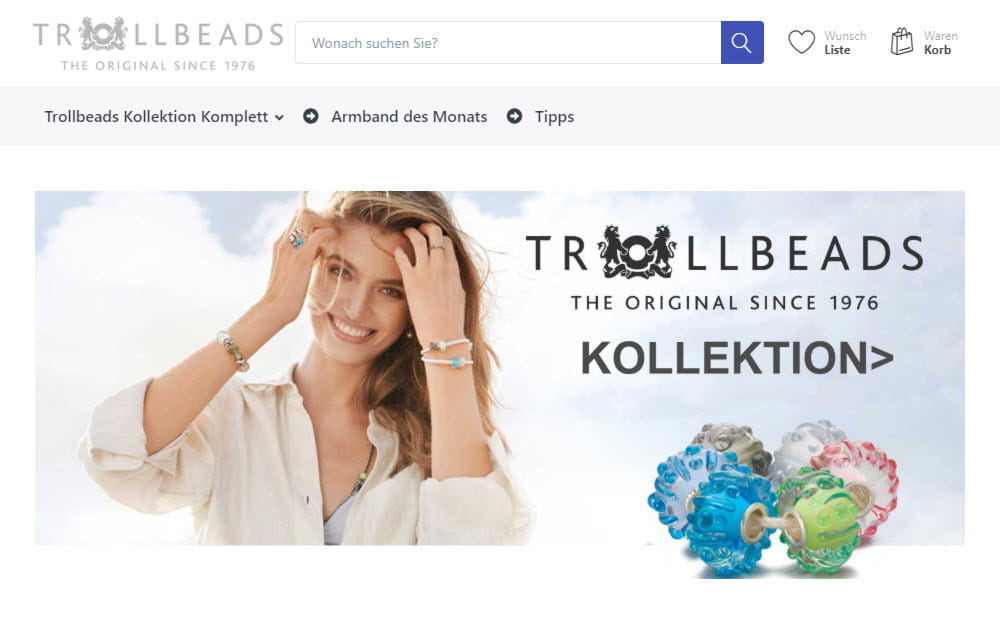Image resolution: width=1000 pixels, height=625 pixels.
Task: Click THE ORIGINAL SINCE 1976 header tagline
Action: tap(158, 66)
